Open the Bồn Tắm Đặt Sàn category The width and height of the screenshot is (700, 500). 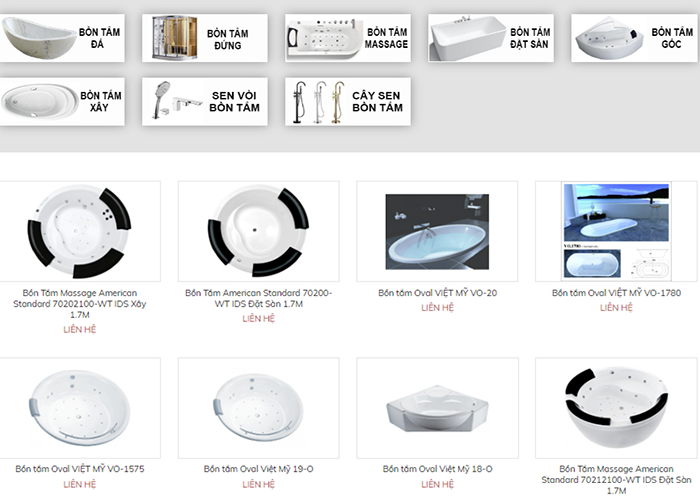(491, 38)
